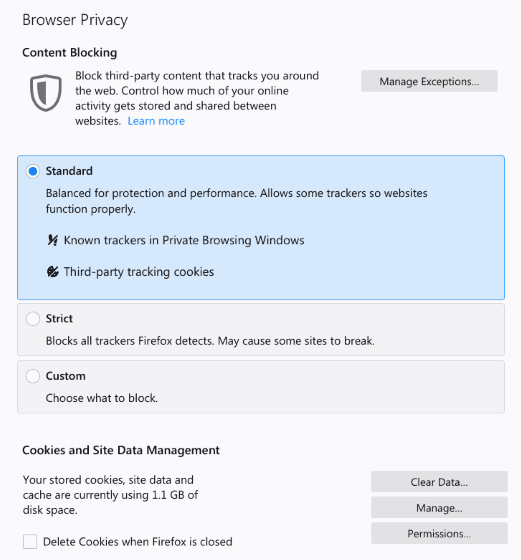
Task: Click the known trackers blocked icon
Action: coord(52,240)
